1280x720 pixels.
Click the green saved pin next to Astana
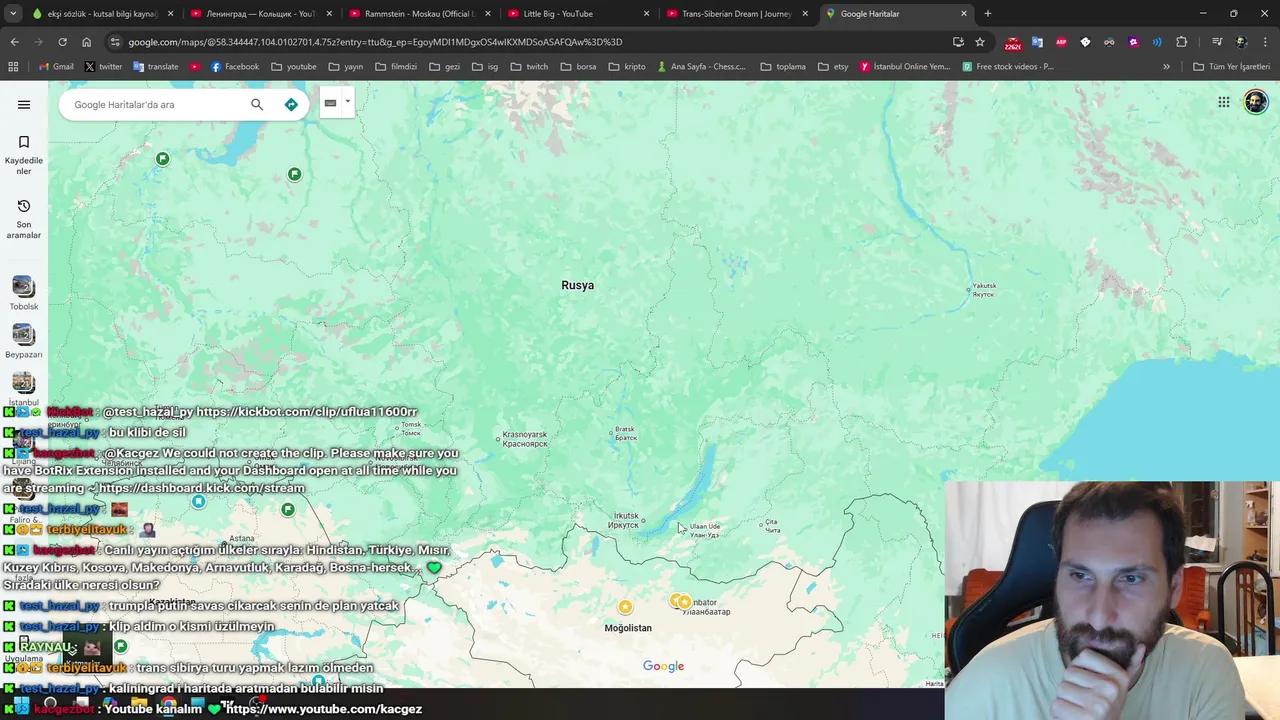click(288, 510)
